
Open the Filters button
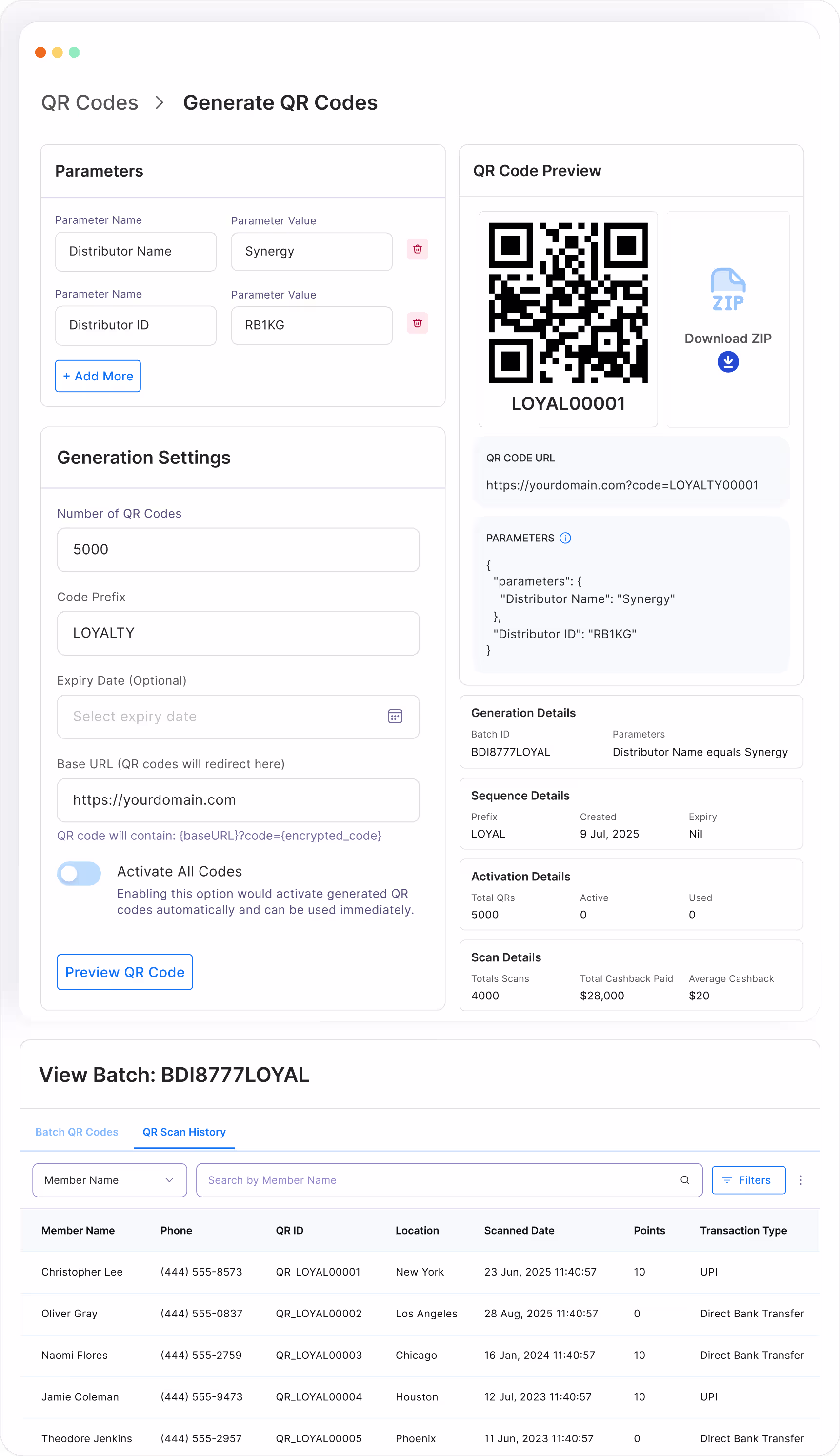pos(748,1180)
